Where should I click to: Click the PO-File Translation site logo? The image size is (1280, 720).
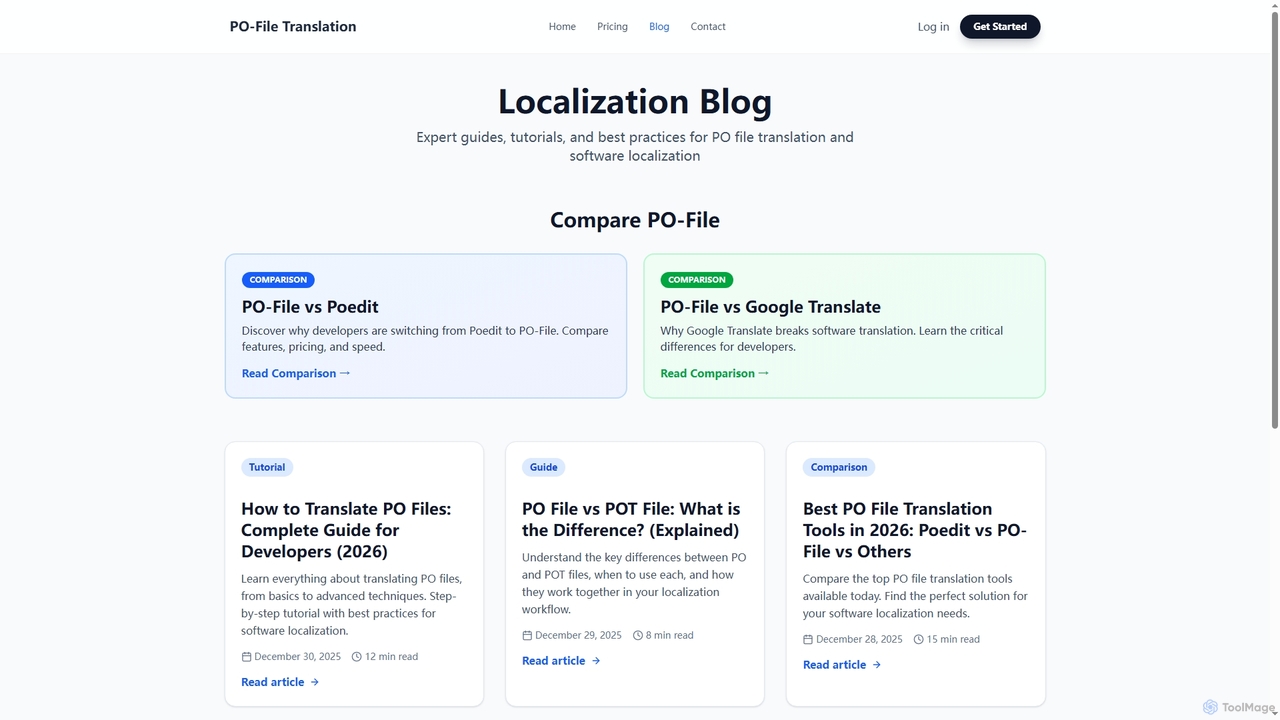(293, 27)
